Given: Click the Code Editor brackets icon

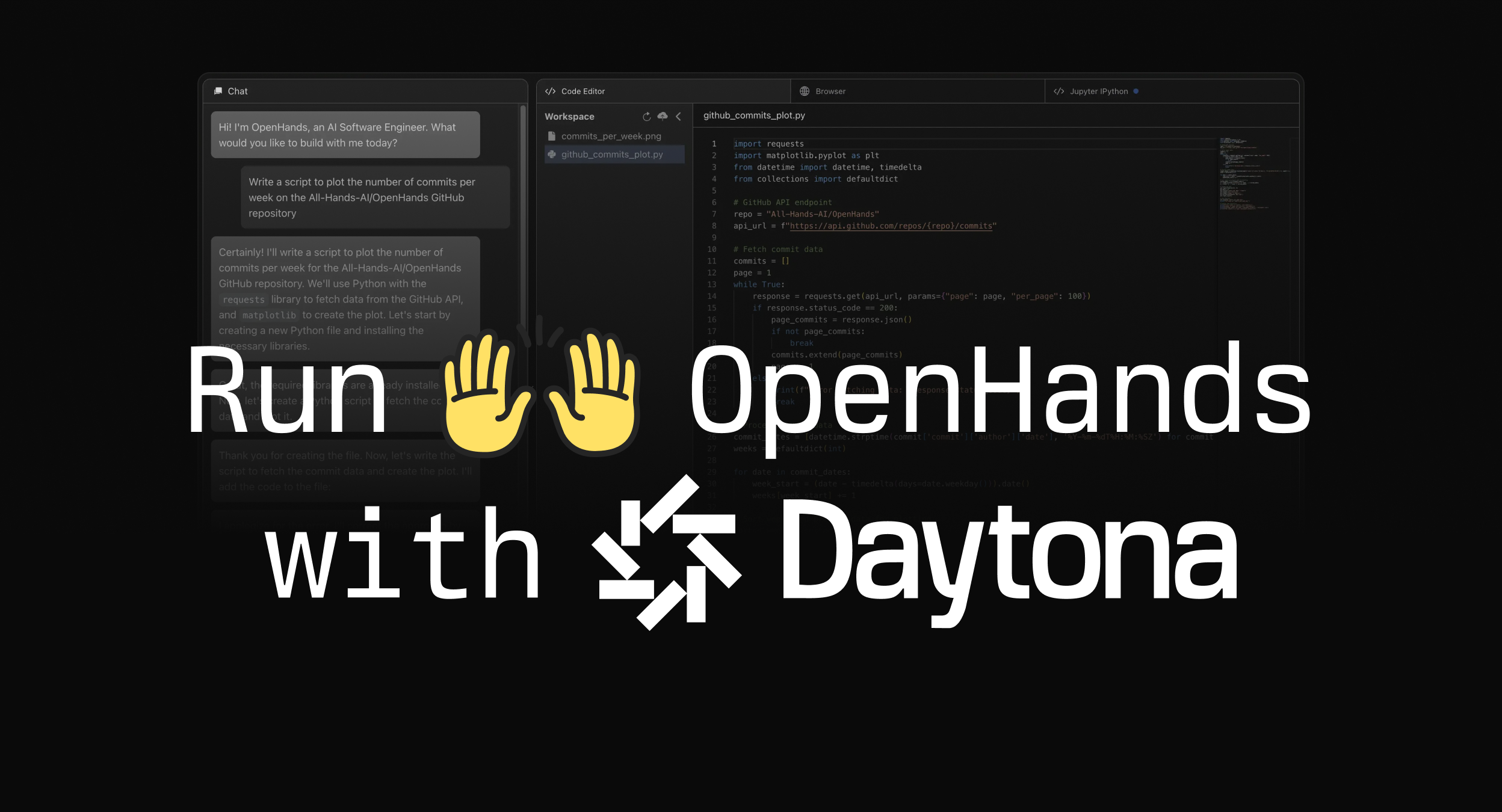Looking at the screenshot, I should tap(550, 91).
